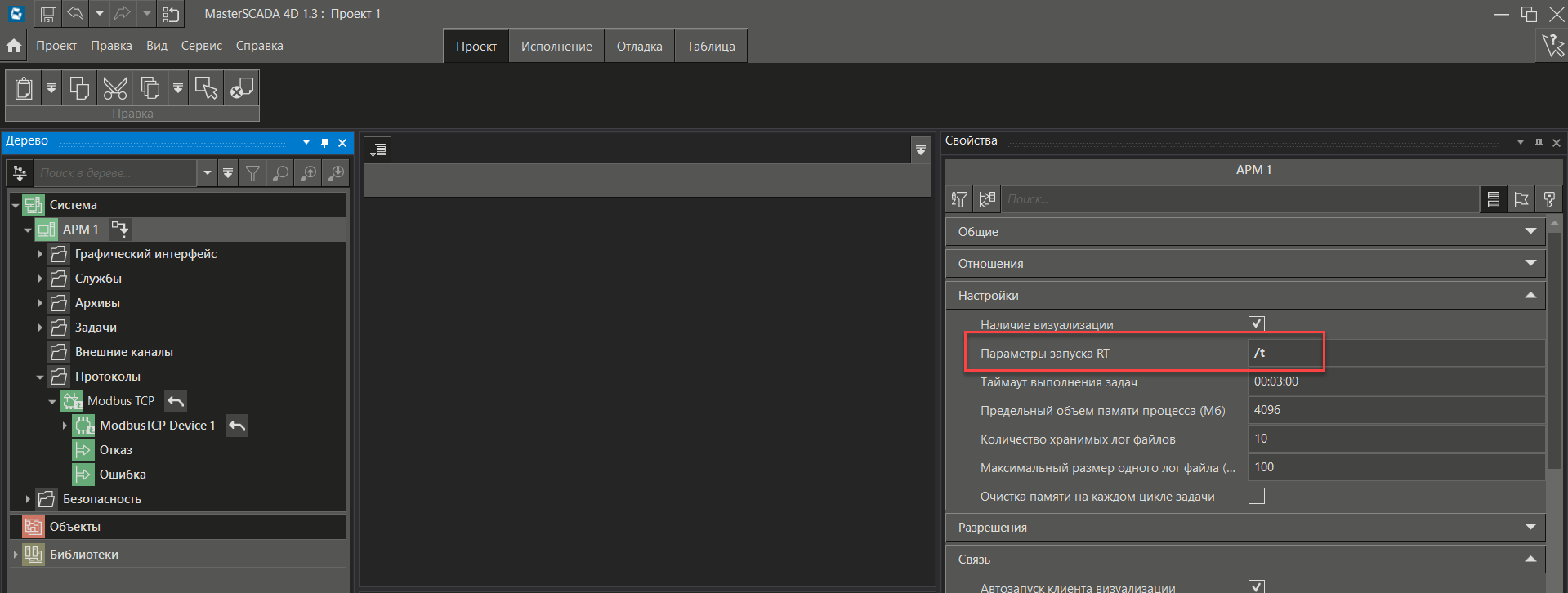Select 'Внешние каналы' in the tree

[123, 352]
